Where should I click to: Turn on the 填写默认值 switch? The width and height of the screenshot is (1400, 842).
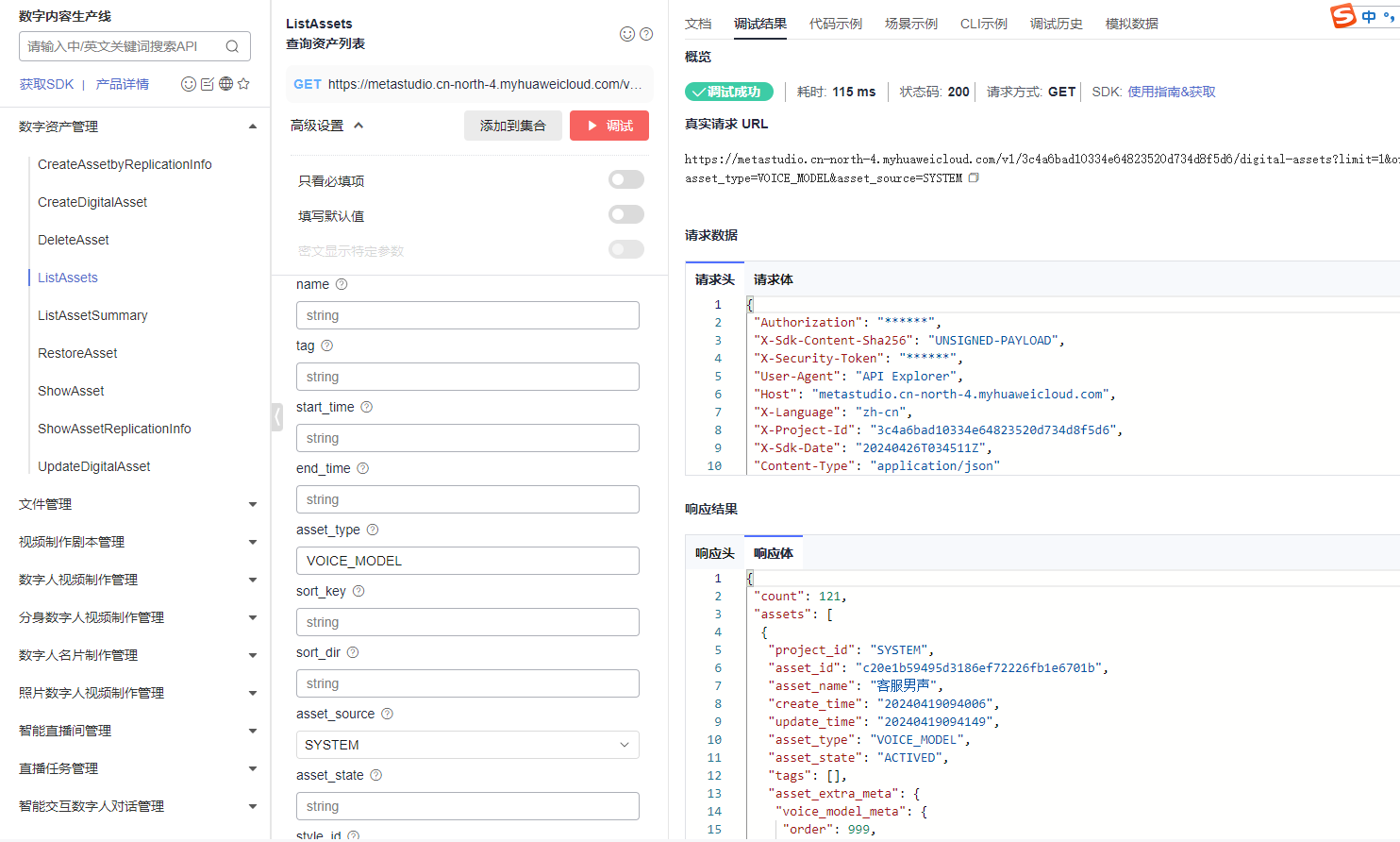(x=625, y=214)
